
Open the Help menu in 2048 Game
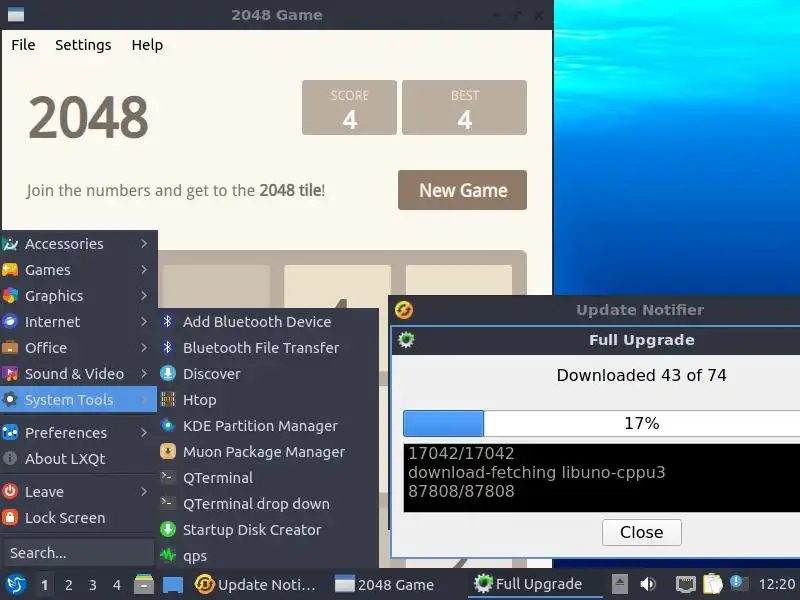click(147, 45)
